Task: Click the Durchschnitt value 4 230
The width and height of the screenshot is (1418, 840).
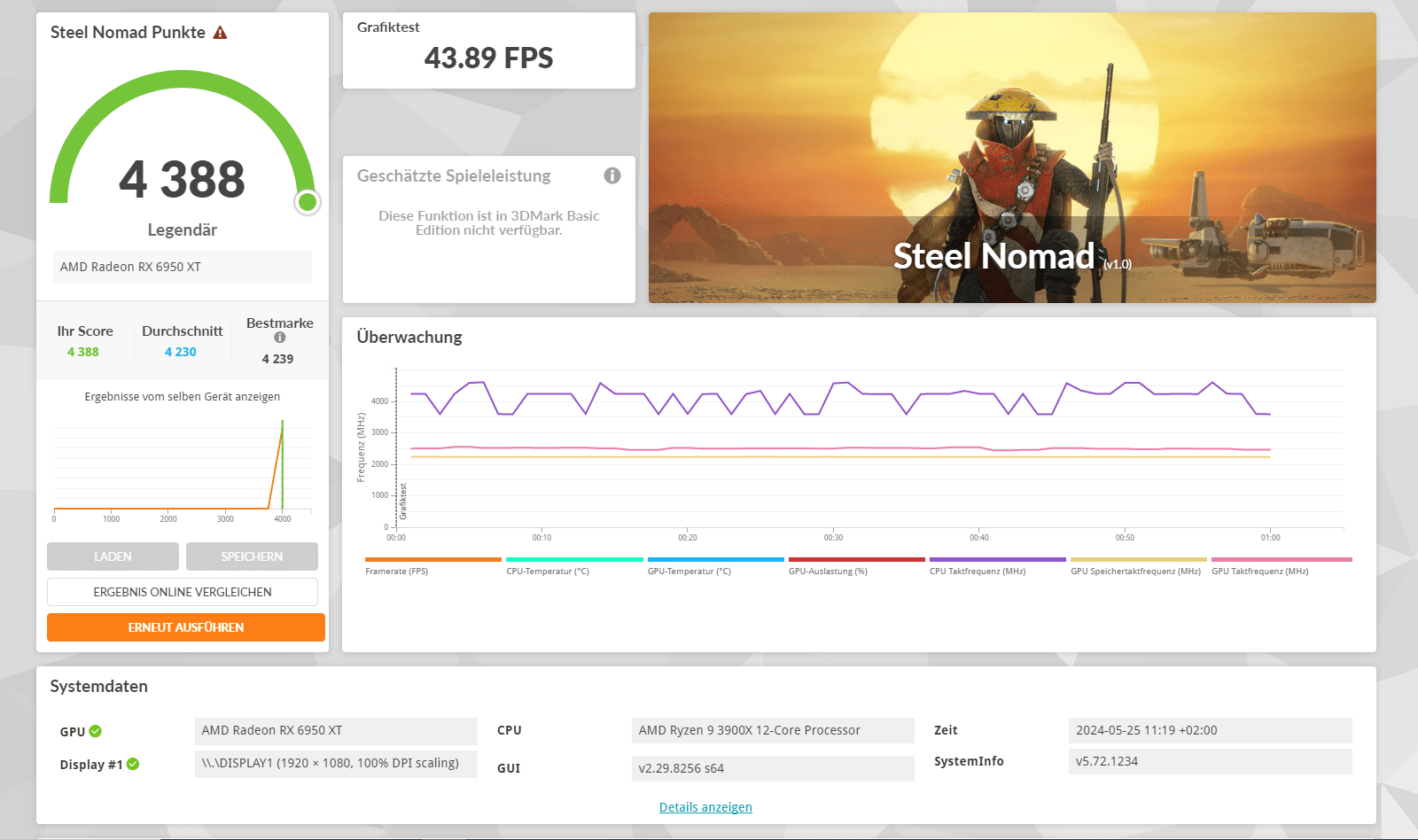Action: [x=181, y=352]
